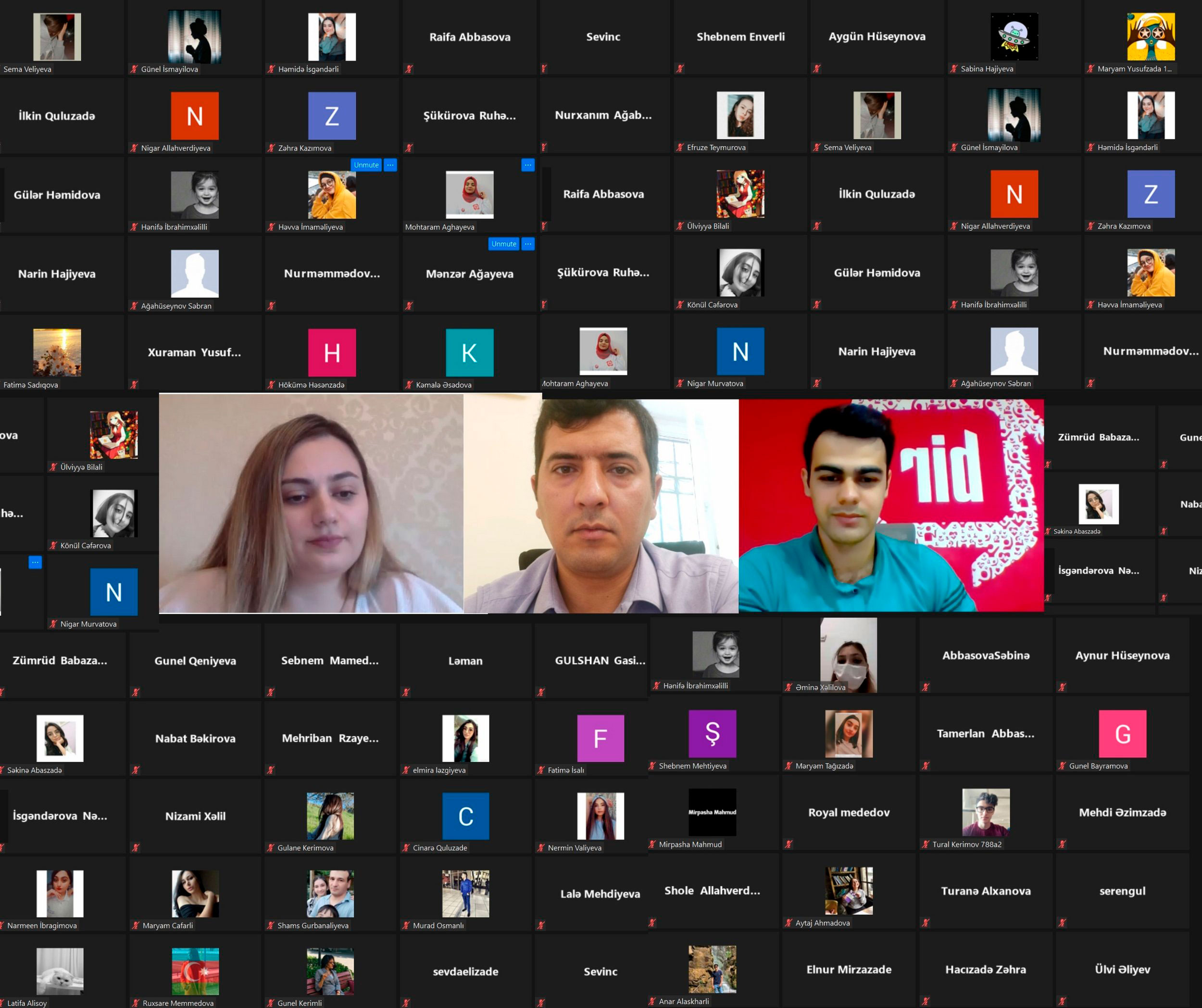Screen dimensions: 1202x1008
Task: Click the muted mic icon on Royal mededov's tile
Action: coord(789,844)
